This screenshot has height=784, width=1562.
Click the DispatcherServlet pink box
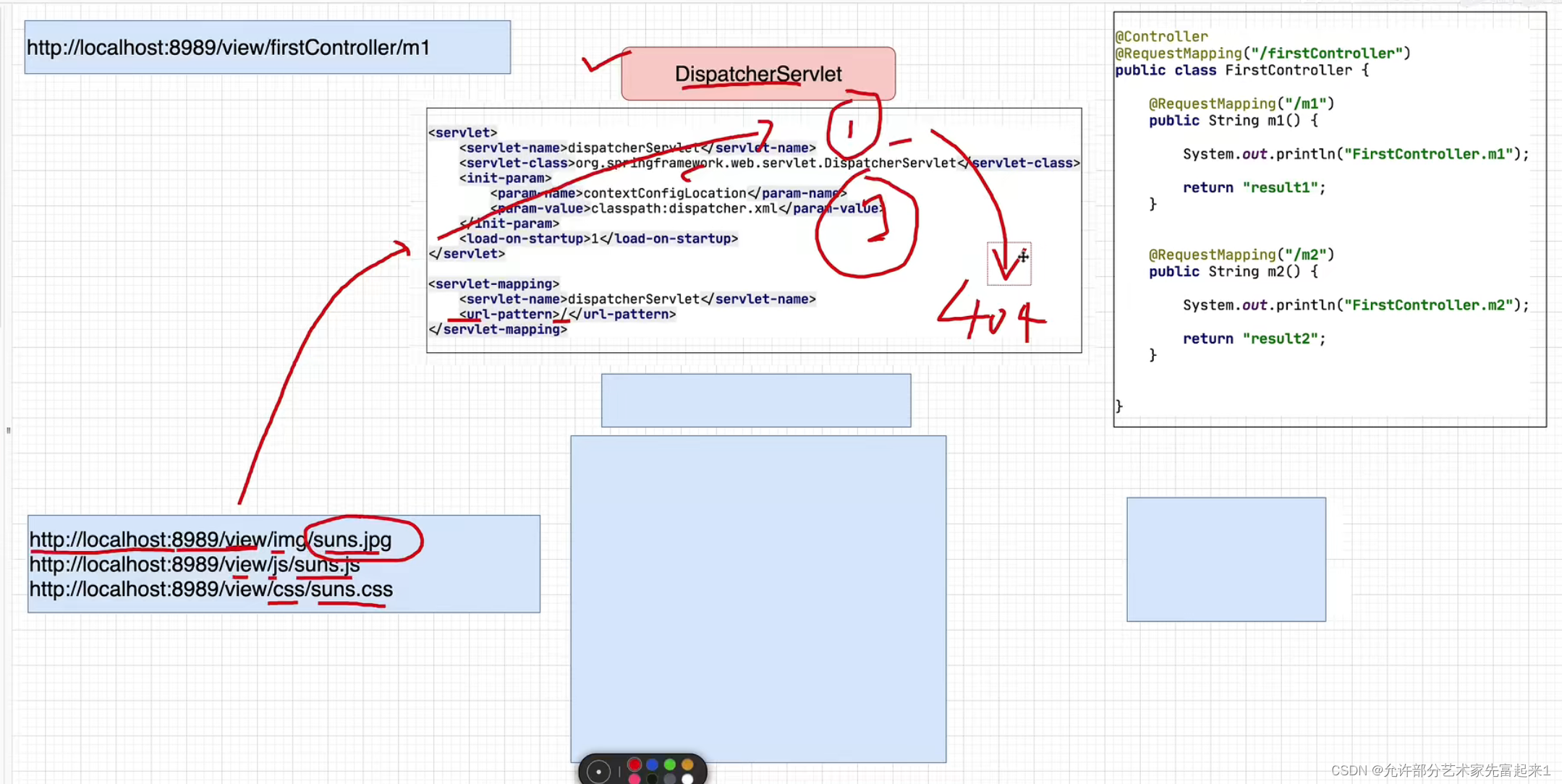757,74
